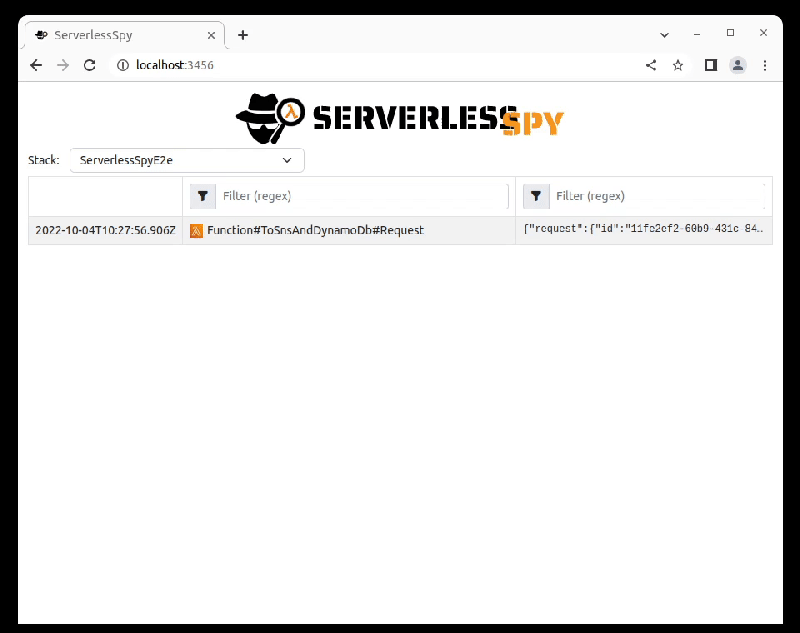800x633 pixels.
Task: Open the three-dot Chrome menu
Action: (763, 64)
